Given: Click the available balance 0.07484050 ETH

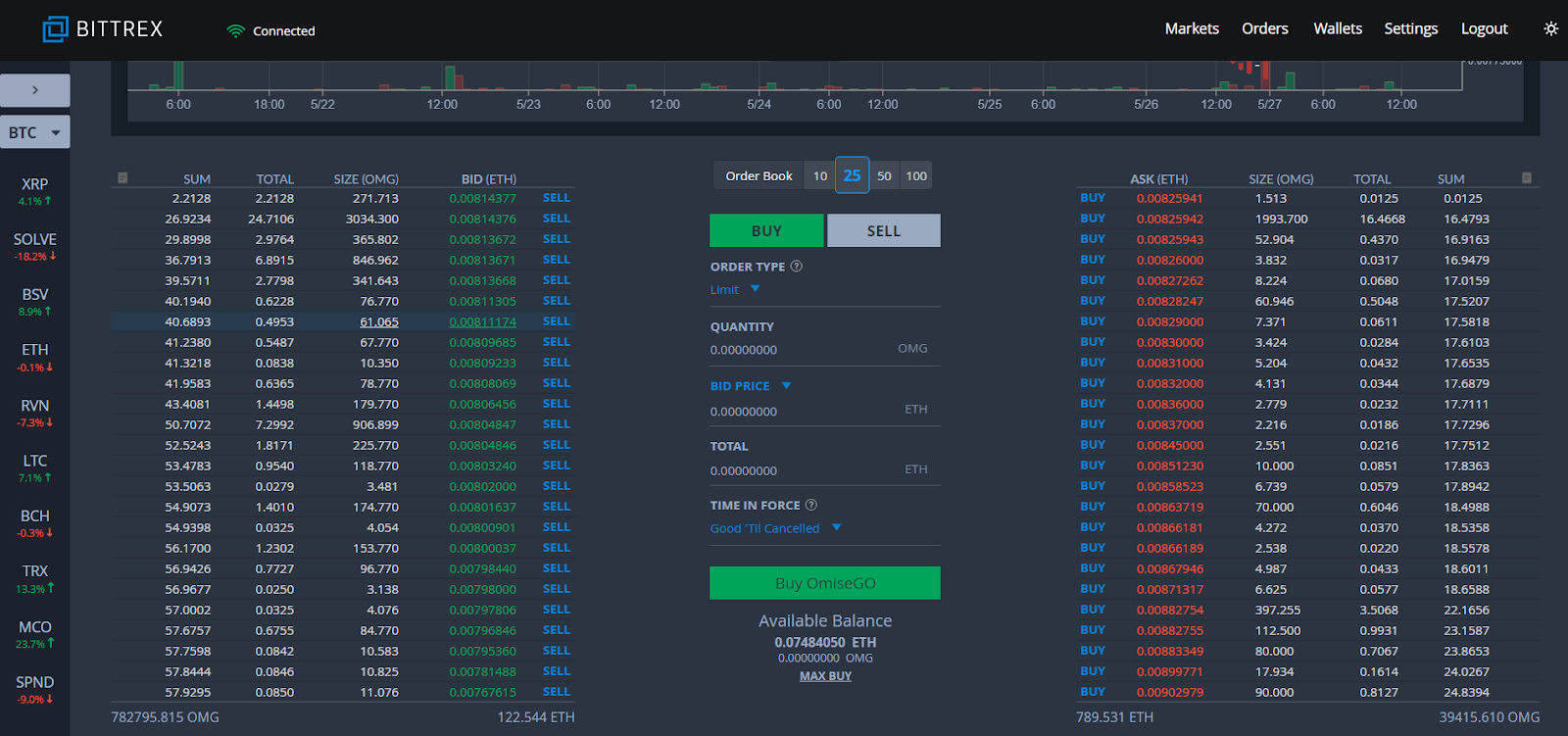Looking at the screenshot, I should coord(825,643).
